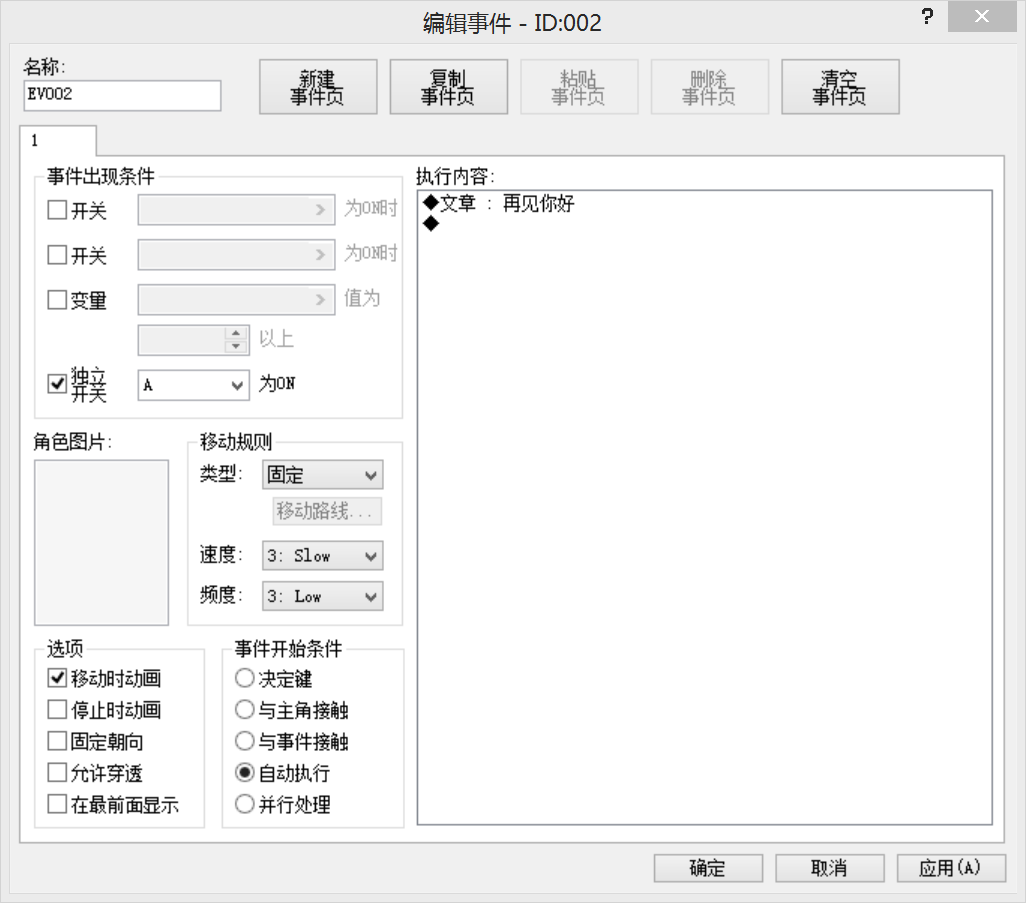Screen dimensions: 1026x903
Task: Click the 清空事件页 button
Action: pos(840,87)
